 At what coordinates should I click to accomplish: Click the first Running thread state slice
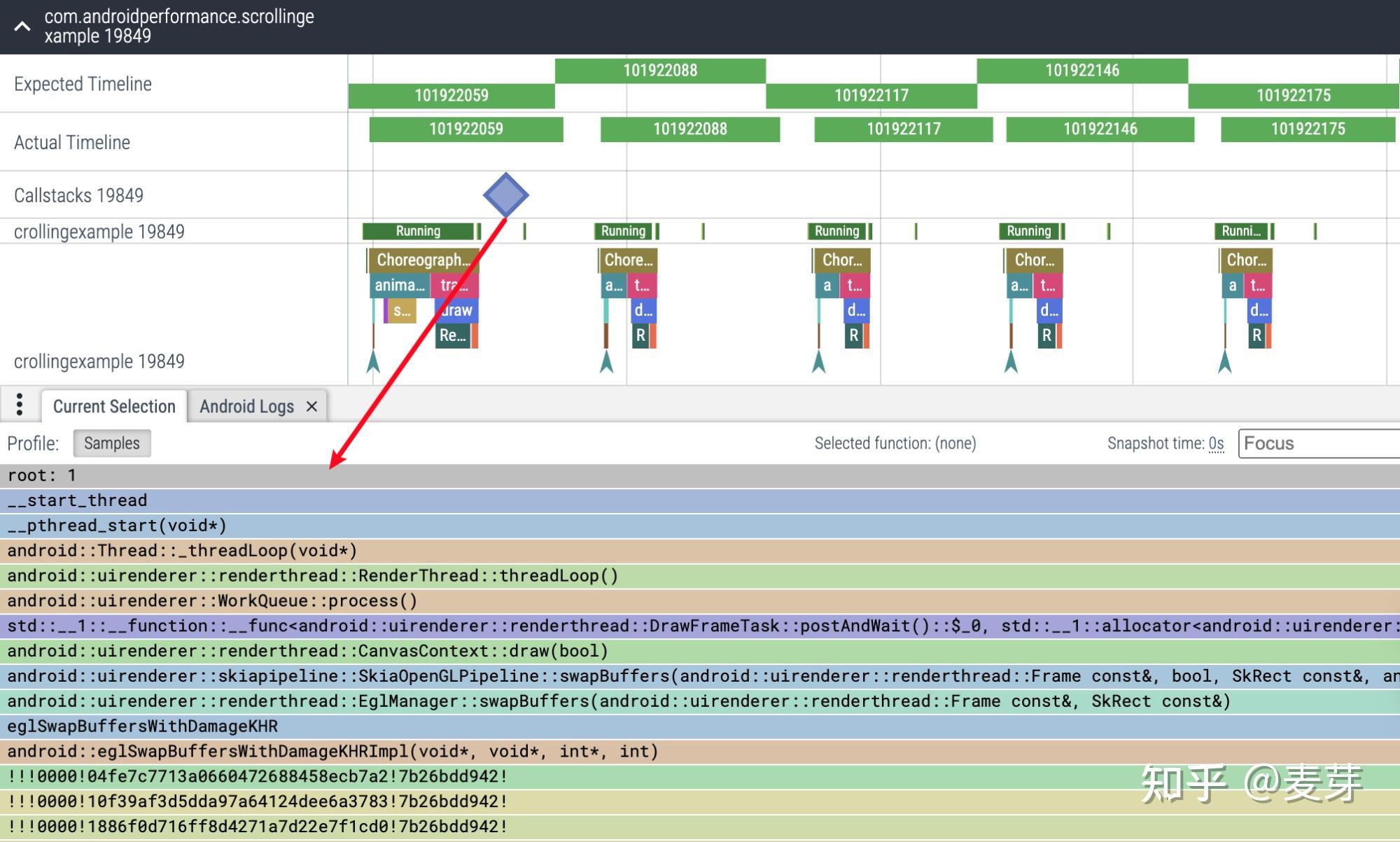click(x=418, y=231)
